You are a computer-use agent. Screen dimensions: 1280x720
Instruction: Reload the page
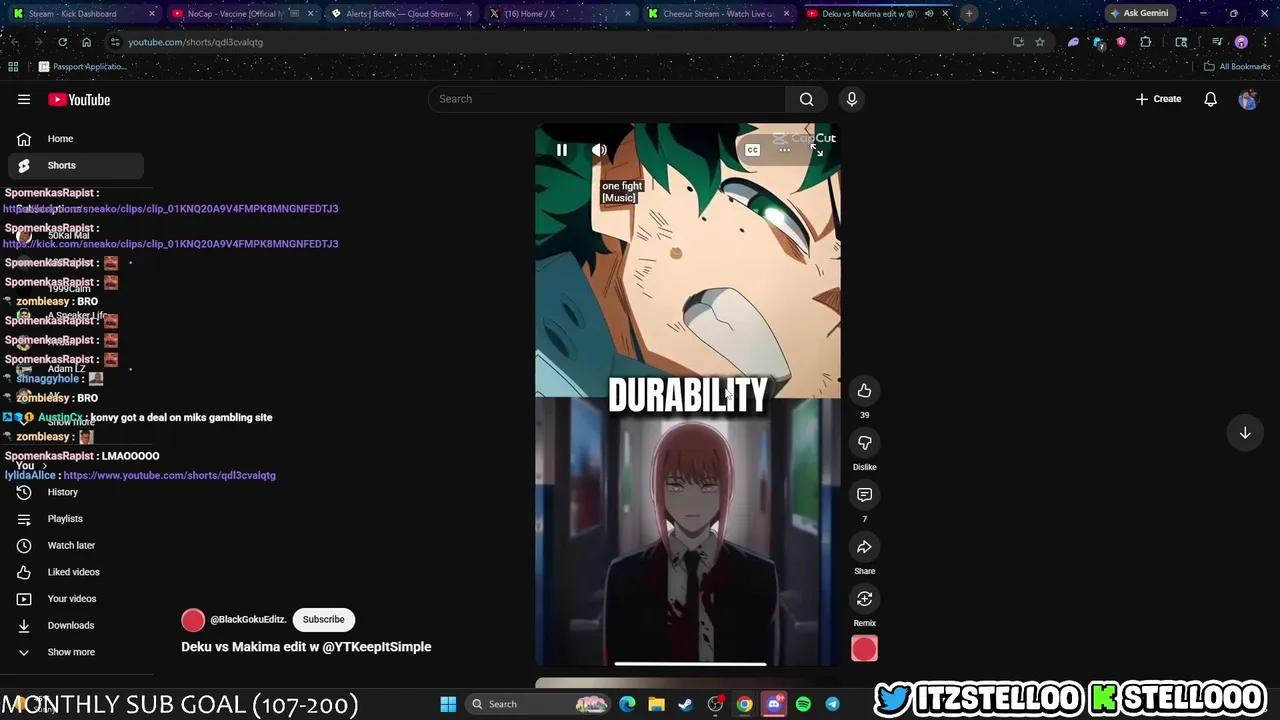[62, 42]
